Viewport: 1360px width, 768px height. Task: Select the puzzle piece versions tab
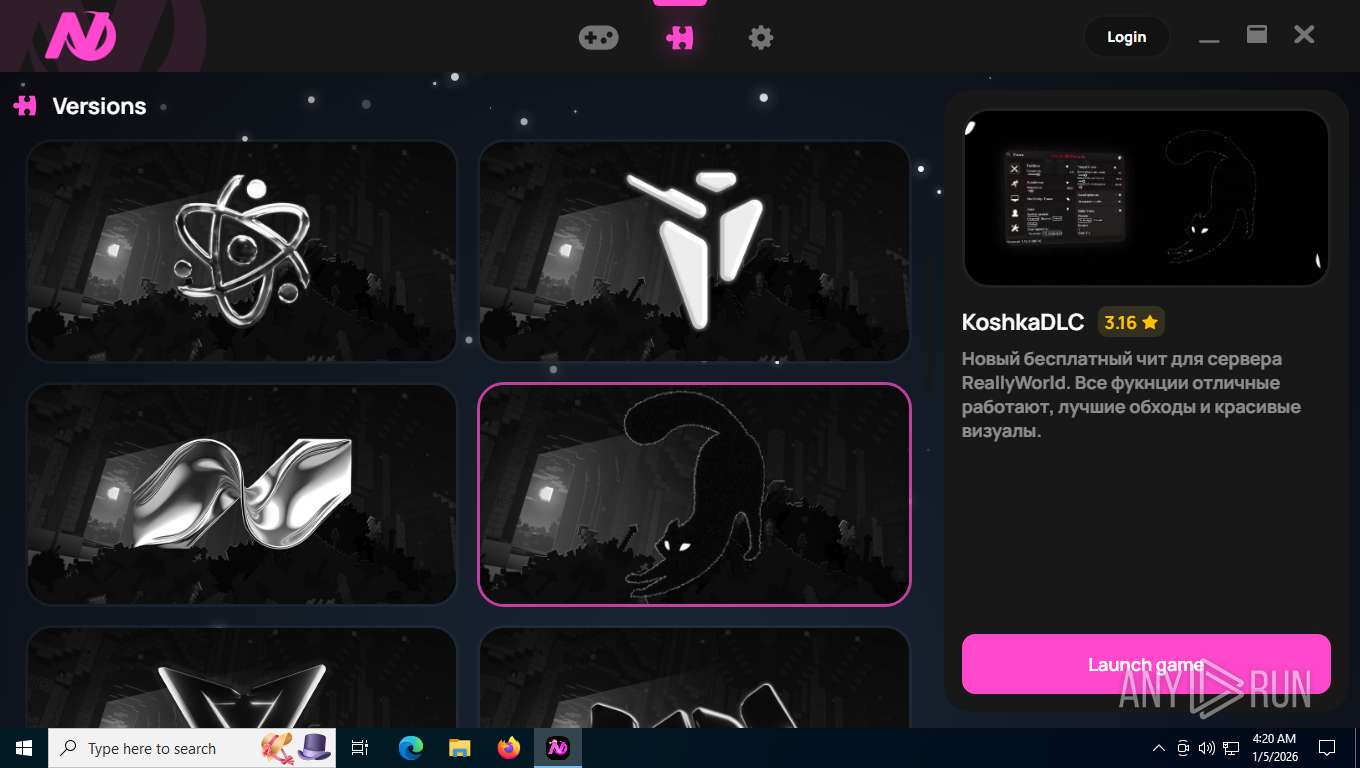[x=680, y=37]
